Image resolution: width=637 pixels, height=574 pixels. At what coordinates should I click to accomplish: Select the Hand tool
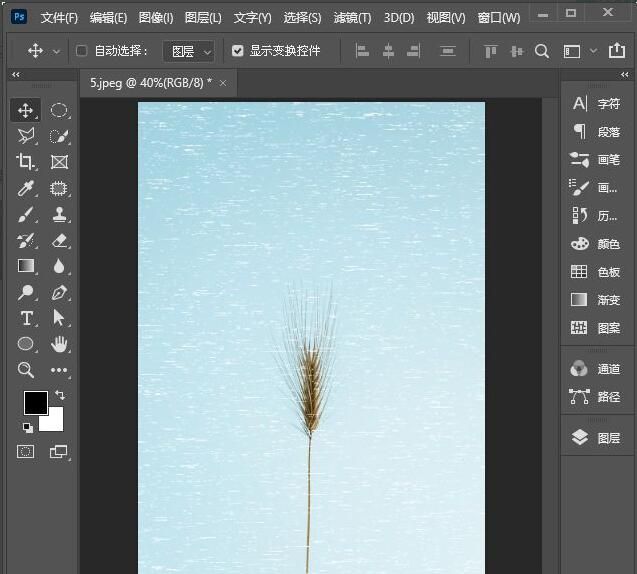[x=59, y=344]
